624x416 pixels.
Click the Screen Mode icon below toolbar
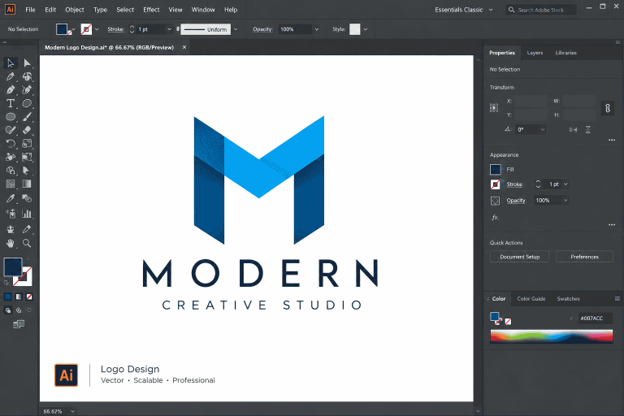pyautogui.click(x=18, y=324)
